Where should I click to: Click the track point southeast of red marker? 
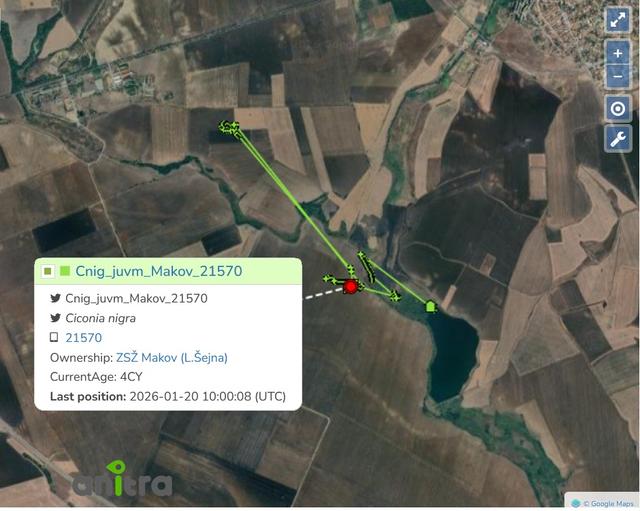point(394,295)
